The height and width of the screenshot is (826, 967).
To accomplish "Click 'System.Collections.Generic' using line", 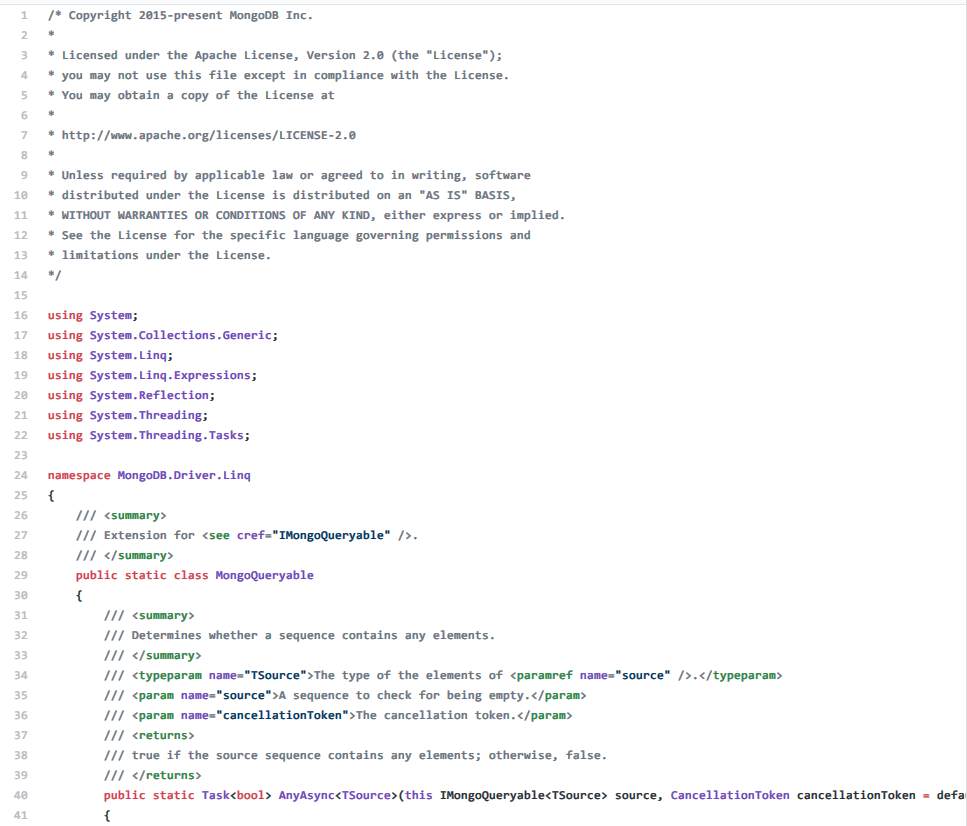I will tap(163, 335).
